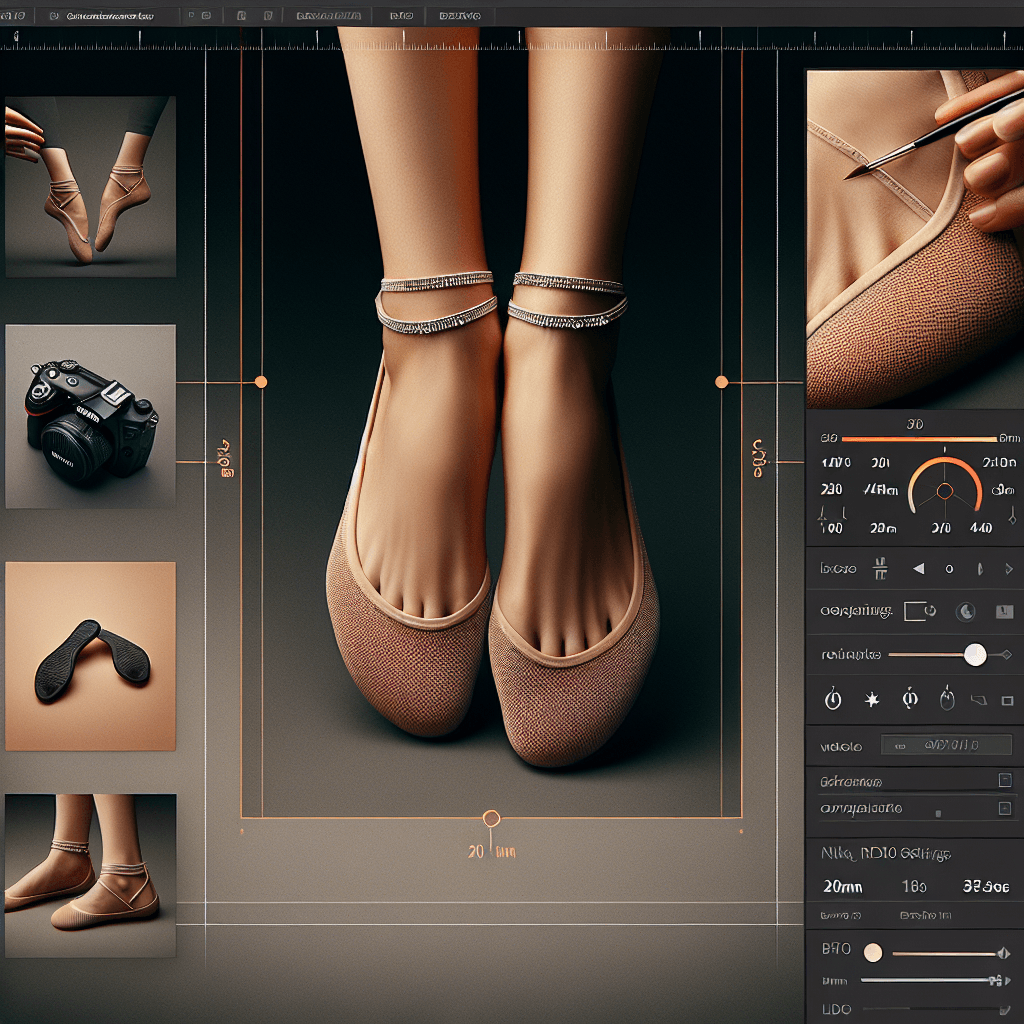Select the orange crop handle on left edge
The width and height of the screenshot is (1024, 1024).
[x=261, y=382]
